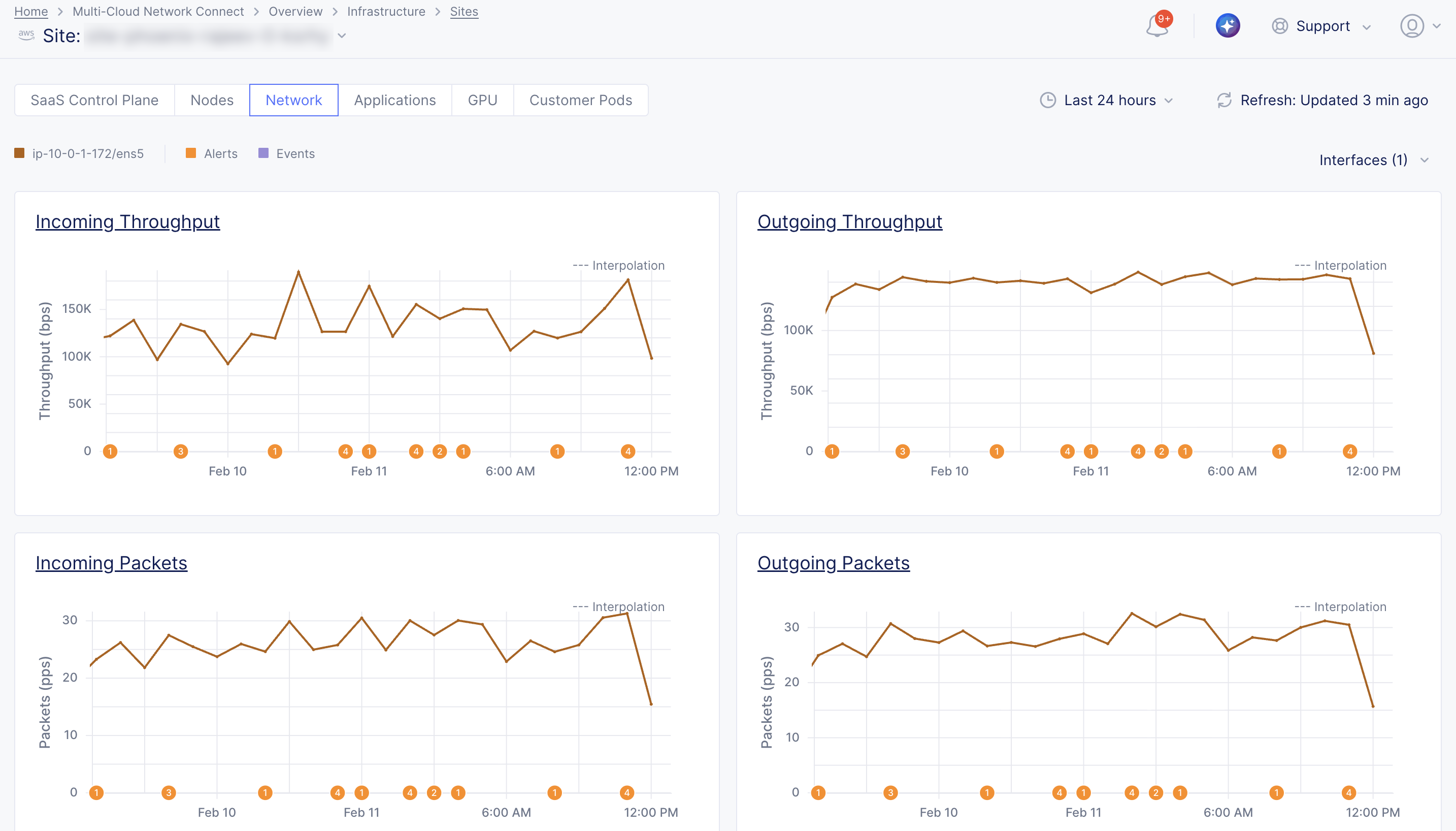Click the alert marker labeled 3 on Incoming Packets
The height and width of the screenshot is (831, 1456).
coord(168,792)
